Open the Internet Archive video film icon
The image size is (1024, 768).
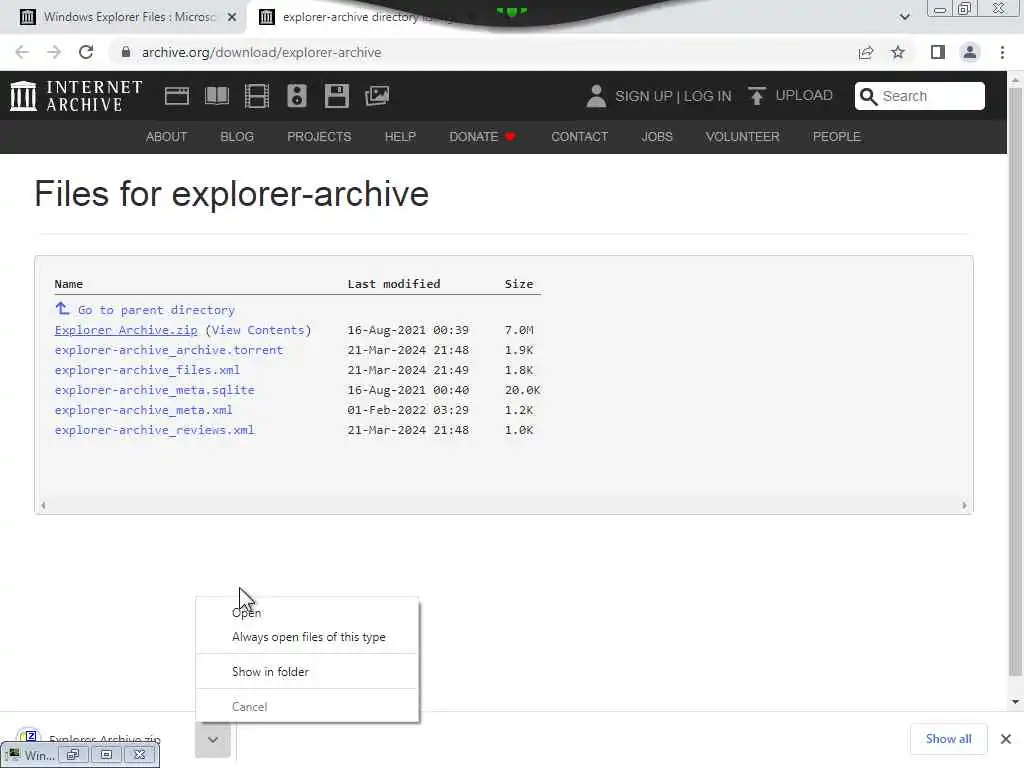coord(257,96)
